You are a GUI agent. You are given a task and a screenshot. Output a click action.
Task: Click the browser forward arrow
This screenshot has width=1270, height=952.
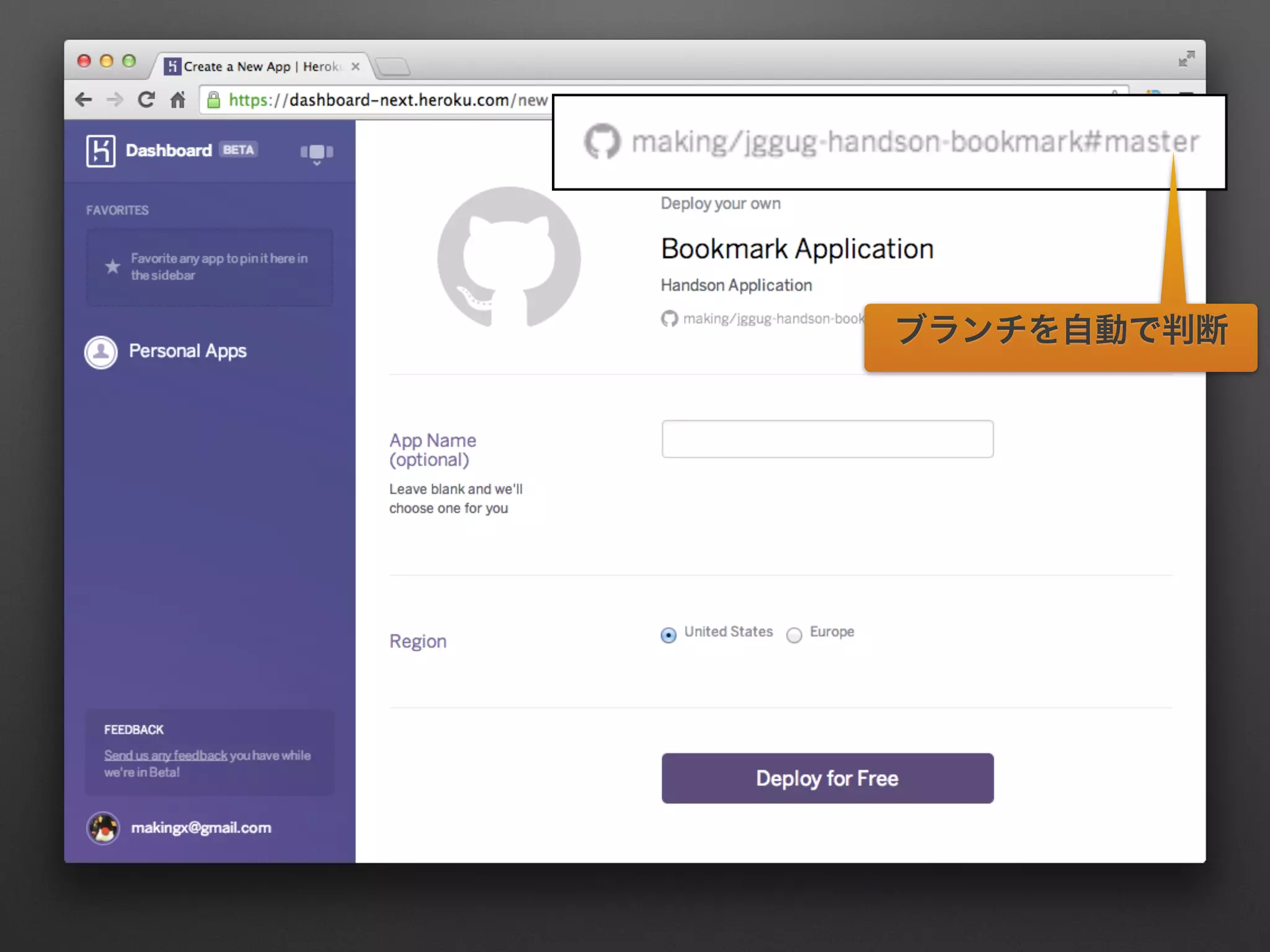pos(115,100)
